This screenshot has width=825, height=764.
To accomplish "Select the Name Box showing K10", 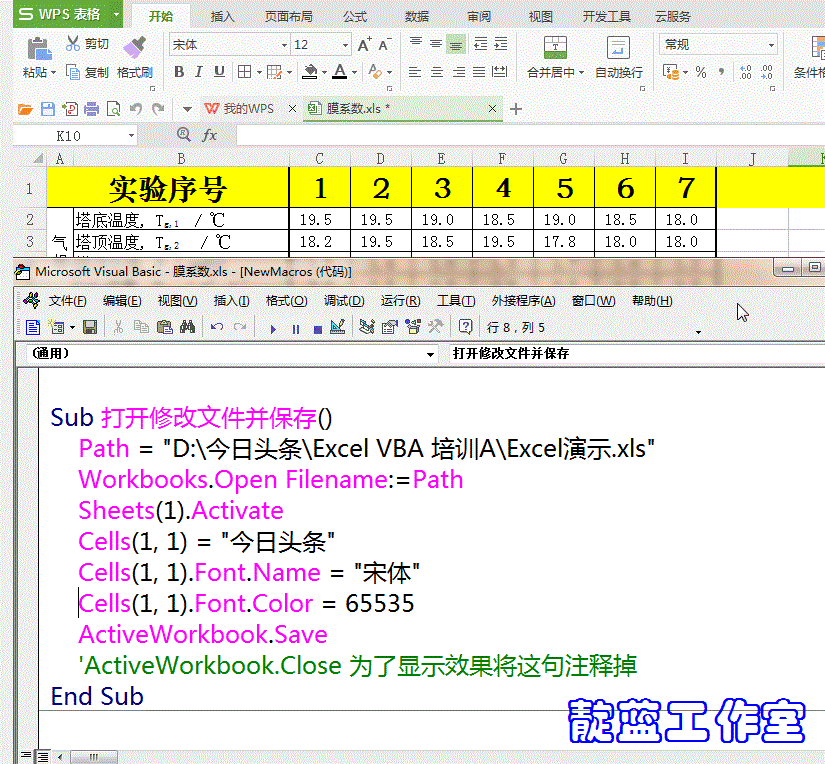I will tap(67, 134).
